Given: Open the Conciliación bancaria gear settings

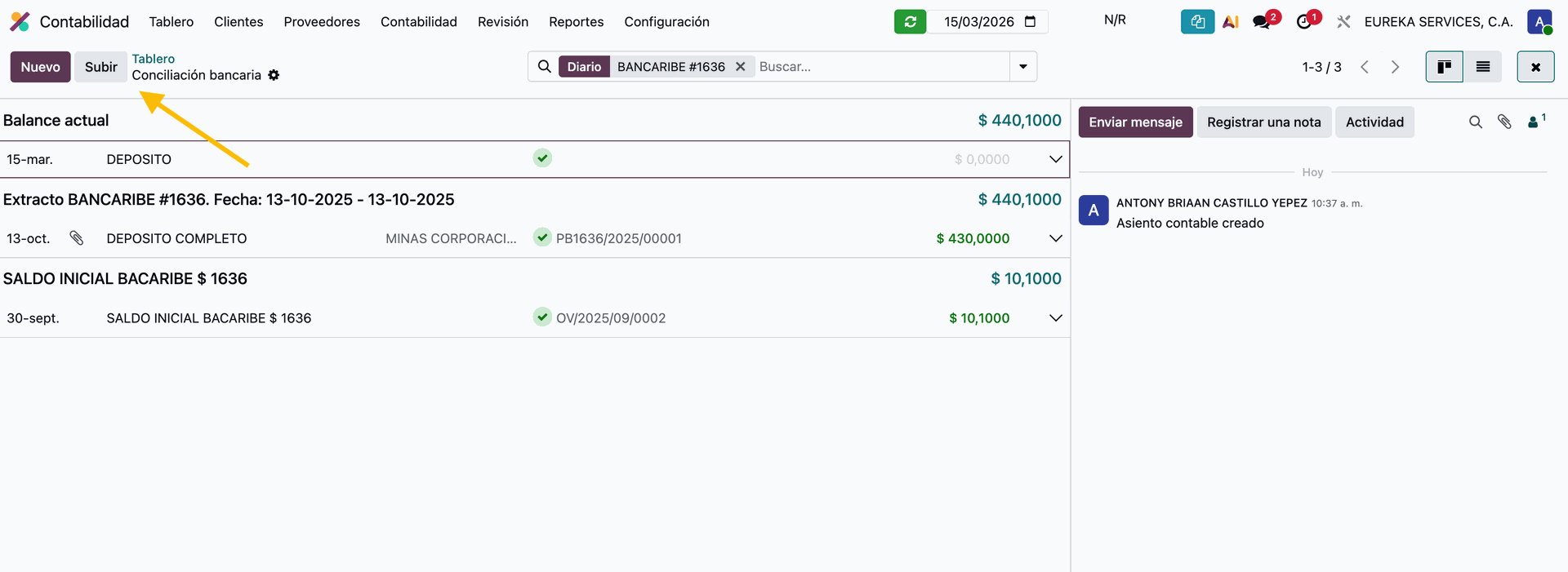Looking at the screenshot, I should click(274, 75).
